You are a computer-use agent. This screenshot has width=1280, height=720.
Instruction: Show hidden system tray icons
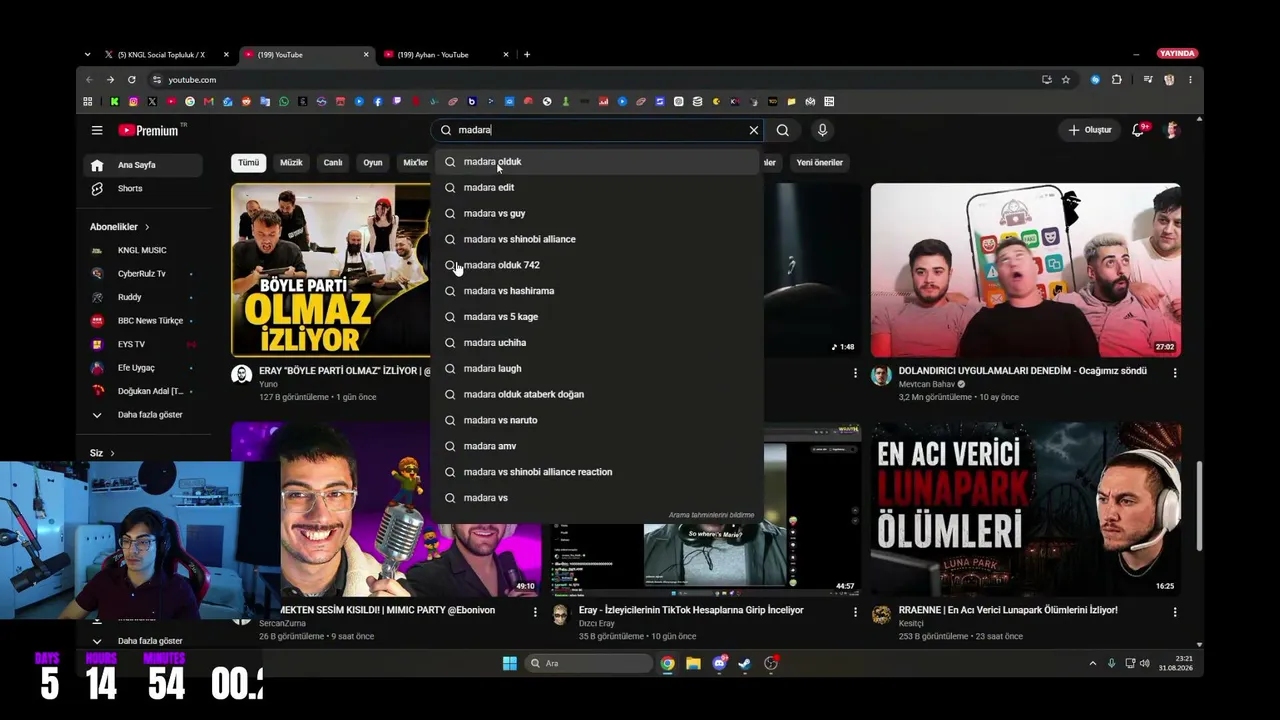click(1092, 663)
